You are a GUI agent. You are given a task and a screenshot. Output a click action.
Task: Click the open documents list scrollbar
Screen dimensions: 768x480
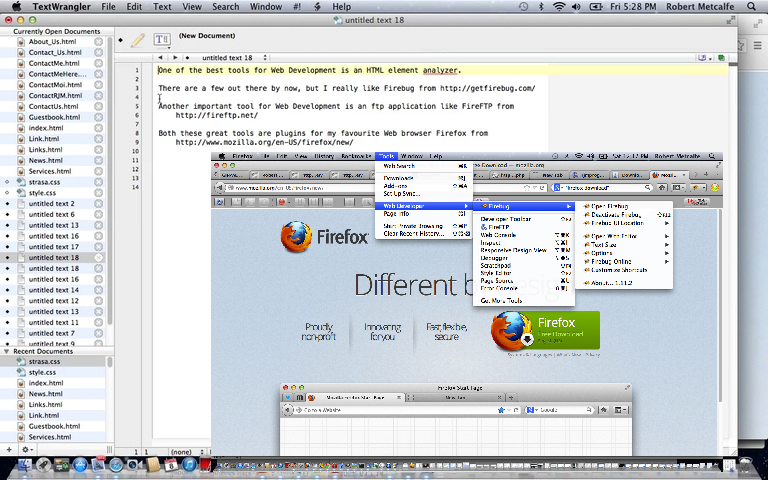pos(110,180)
